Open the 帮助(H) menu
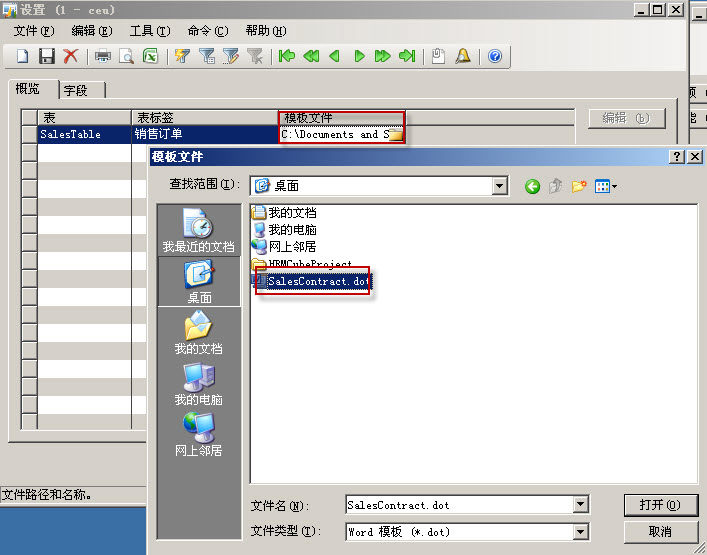The height and width of the screenshot is (555, 707). click(266, 31)
